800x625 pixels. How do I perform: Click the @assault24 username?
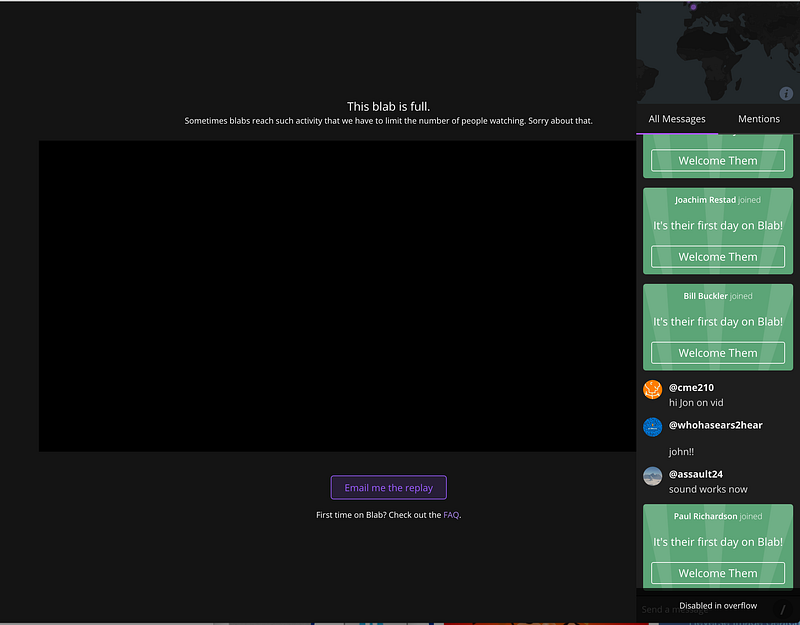tap(695, 474)
